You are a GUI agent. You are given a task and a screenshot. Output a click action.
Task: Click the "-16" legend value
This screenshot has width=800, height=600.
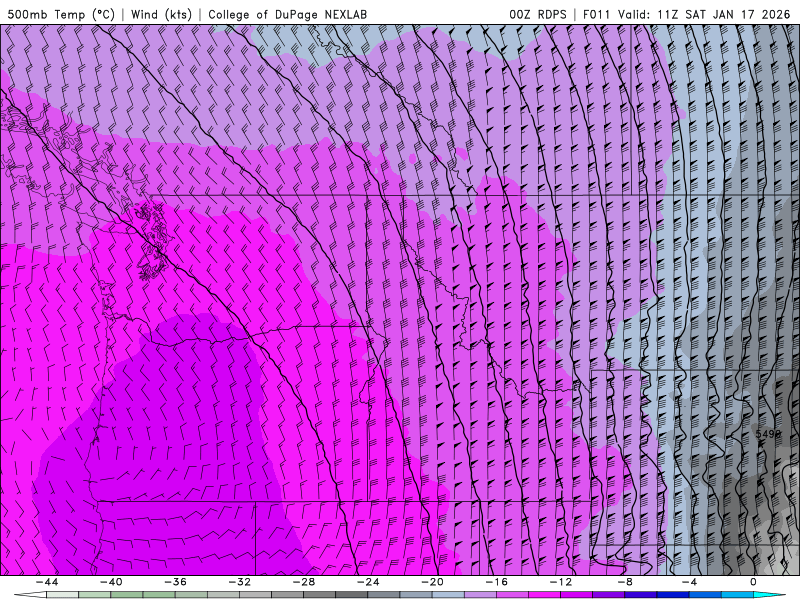[497, 582]
